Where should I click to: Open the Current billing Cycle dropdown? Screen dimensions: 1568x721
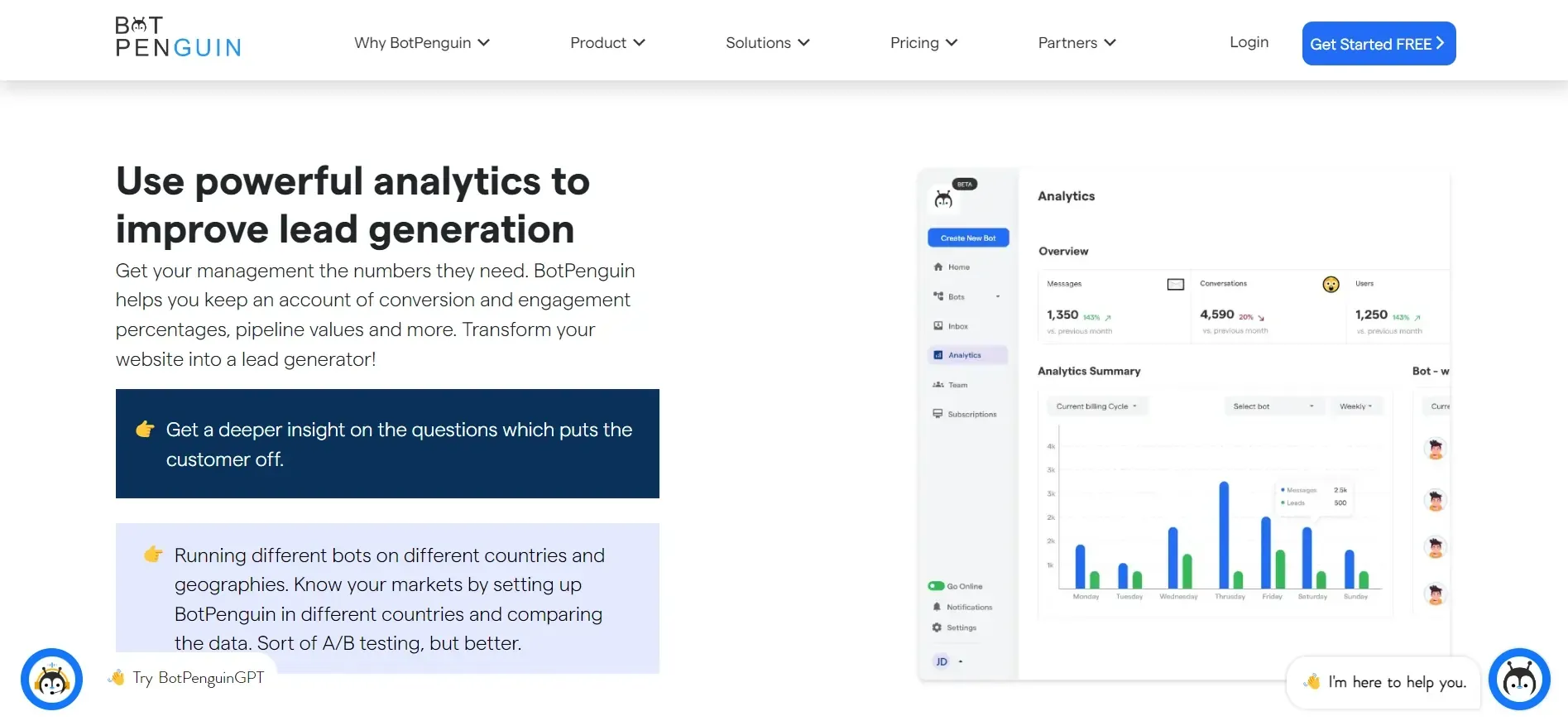(1096, 406)
